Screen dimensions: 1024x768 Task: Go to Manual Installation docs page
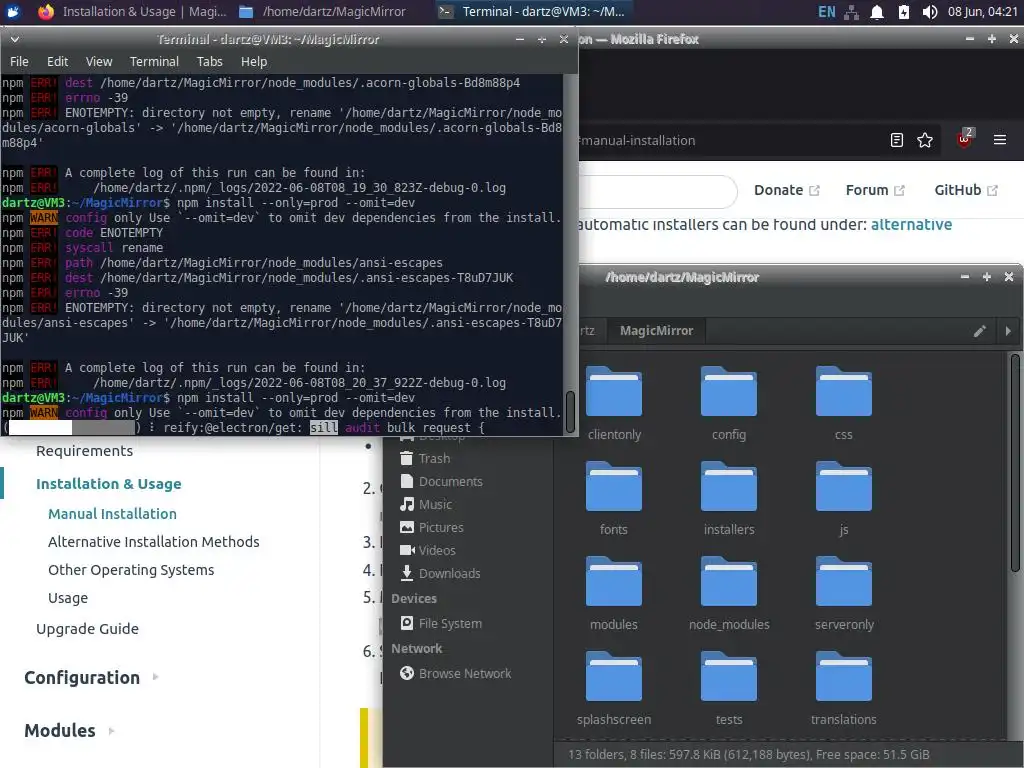[112, 514]
